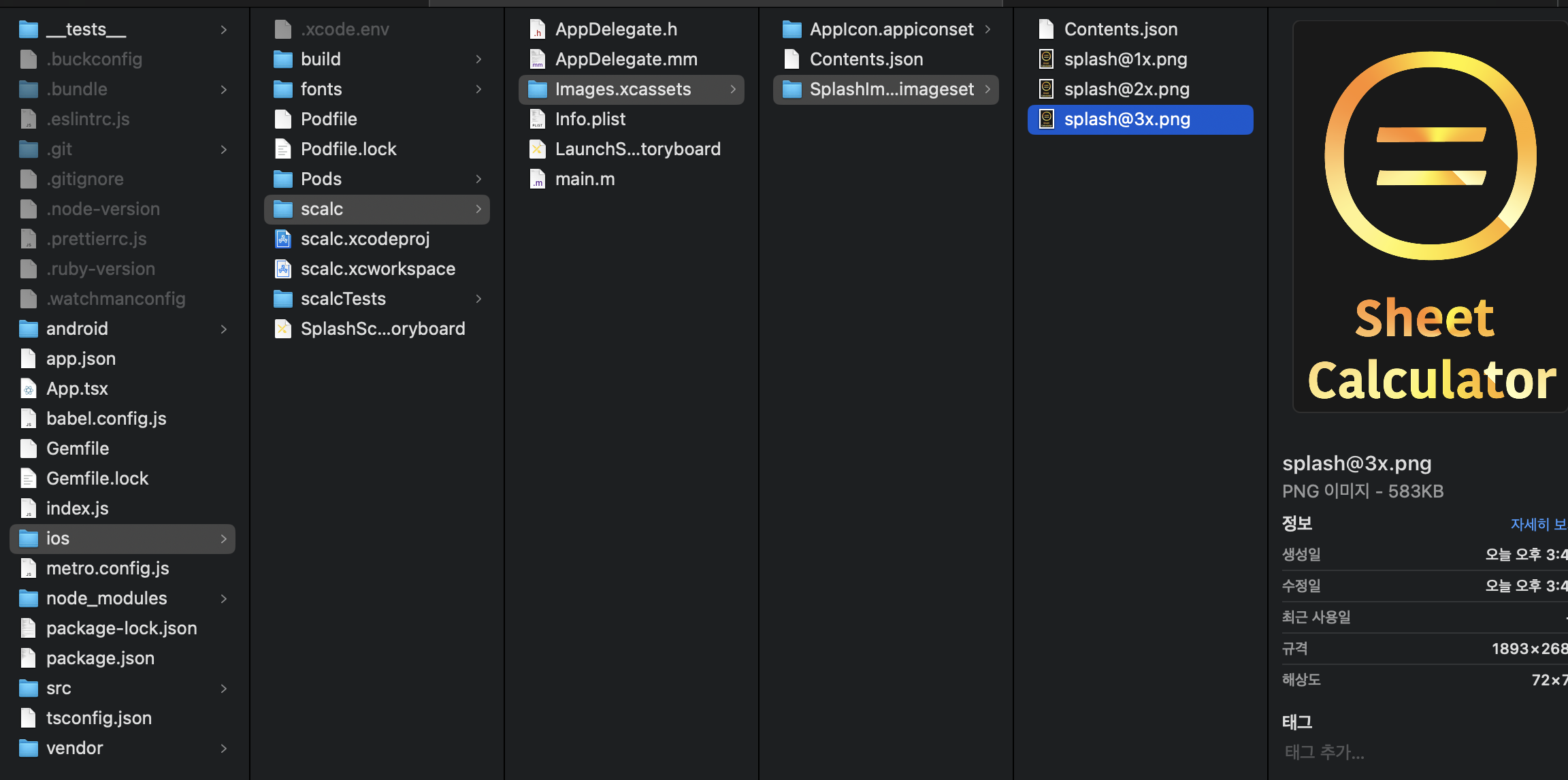Viewport: 1568px width, 780px height.
Task: Expand the node_modules folder chevron
Action: pyautogui.click(x=224, y=598)
